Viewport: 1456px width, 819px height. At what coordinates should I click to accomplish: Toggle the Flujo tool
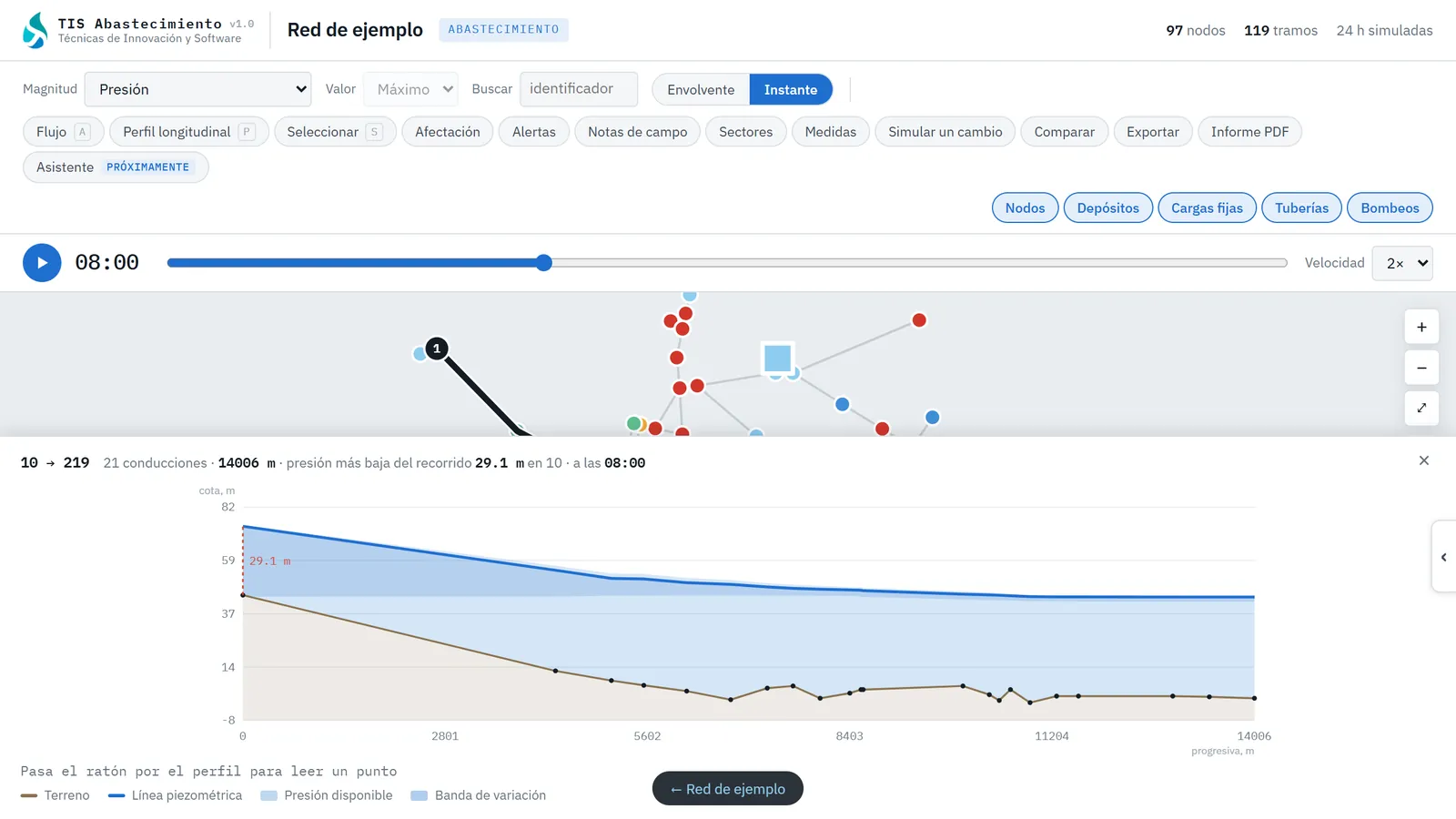click(64, 132)
